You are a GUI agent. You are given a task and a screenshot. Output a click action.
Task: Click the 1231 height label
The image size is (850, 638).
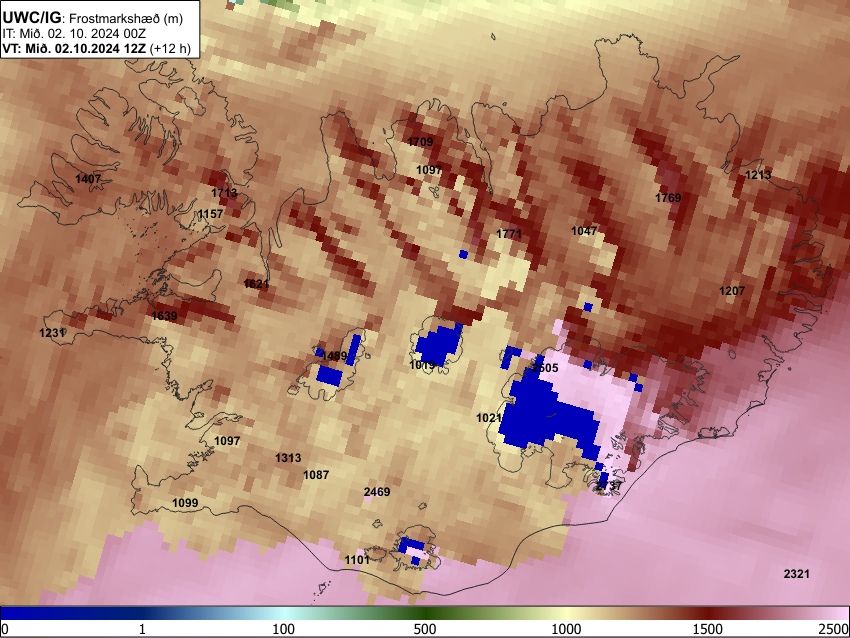point(52,333)
